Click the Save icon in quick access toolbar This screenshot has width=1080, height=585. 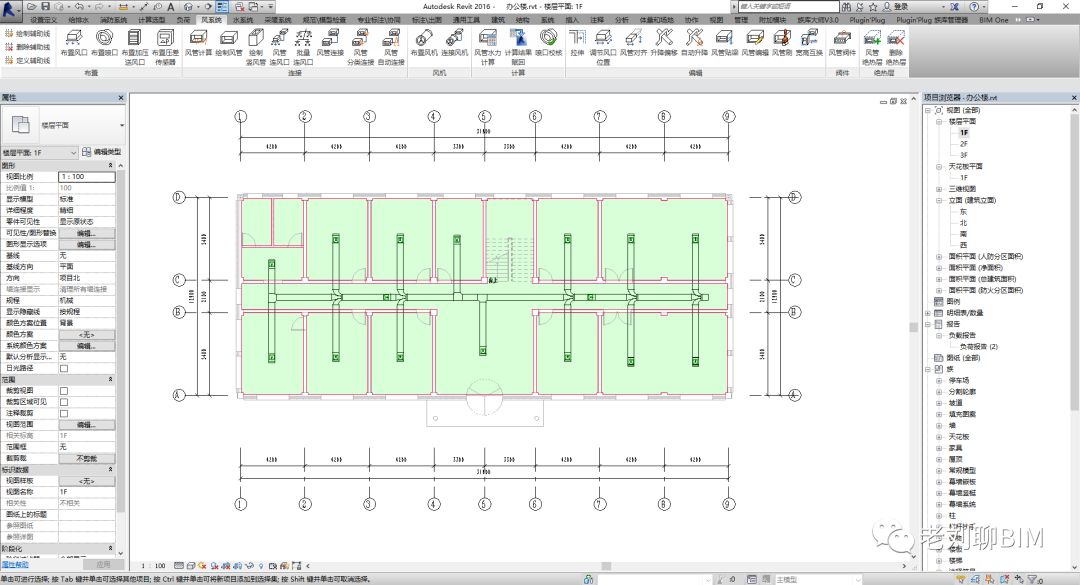[x=45, y=6]
